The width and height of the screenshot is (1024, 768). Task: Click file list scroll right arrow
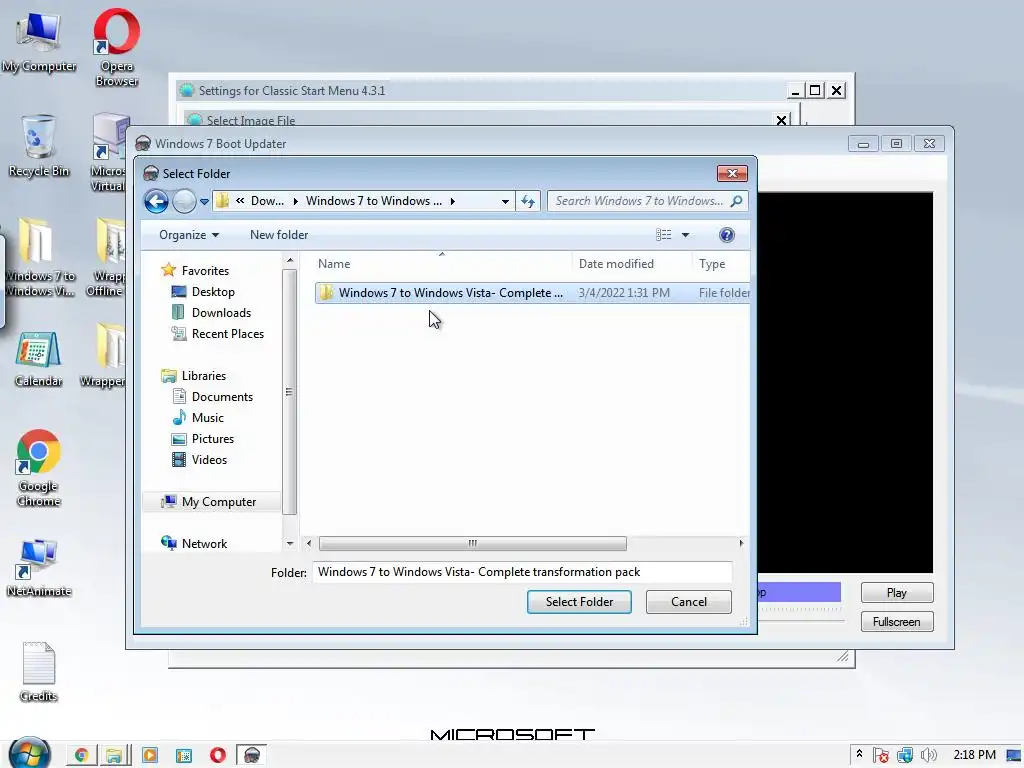pos(741,543)
